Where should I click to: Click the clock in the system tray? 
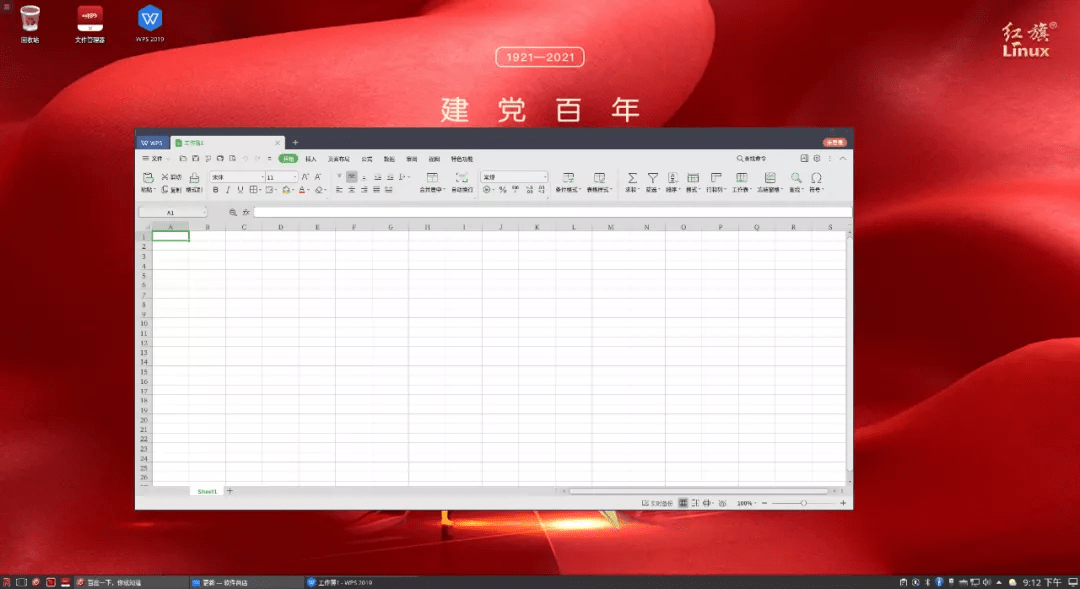1041,582
